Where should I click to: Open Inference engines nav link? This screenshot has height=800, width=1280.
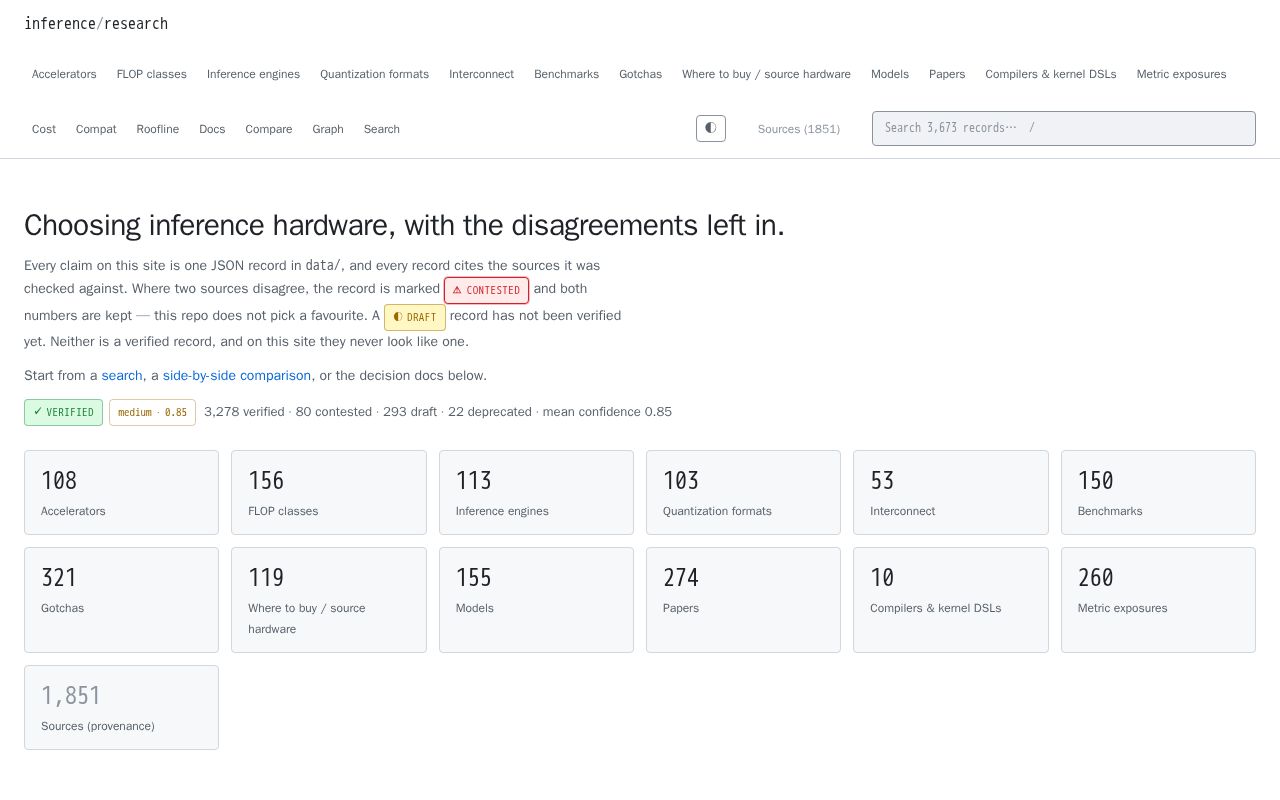253,74
